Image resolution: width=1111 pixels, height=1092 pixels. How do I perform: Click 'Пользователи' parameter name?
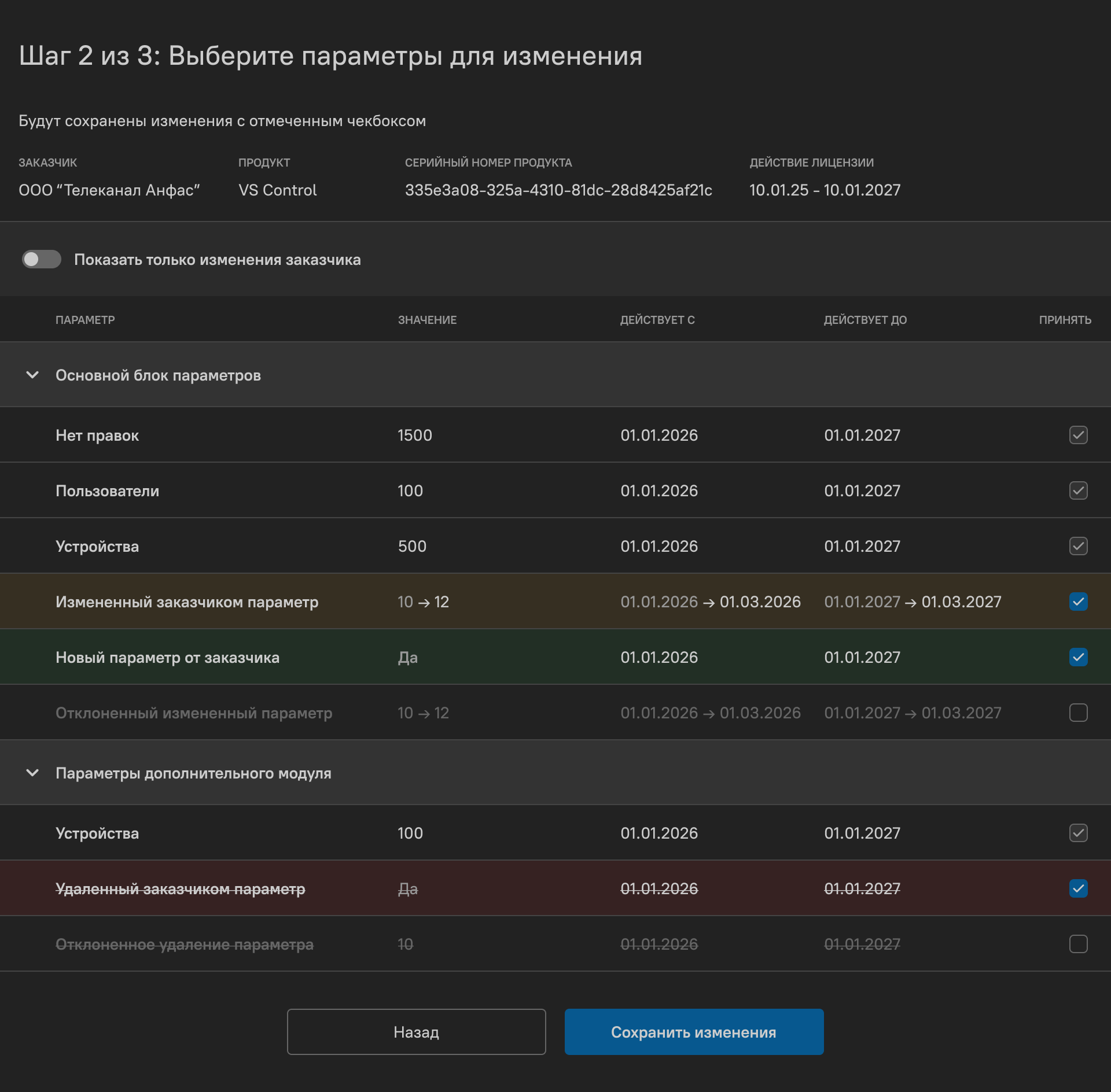[107, 491]
